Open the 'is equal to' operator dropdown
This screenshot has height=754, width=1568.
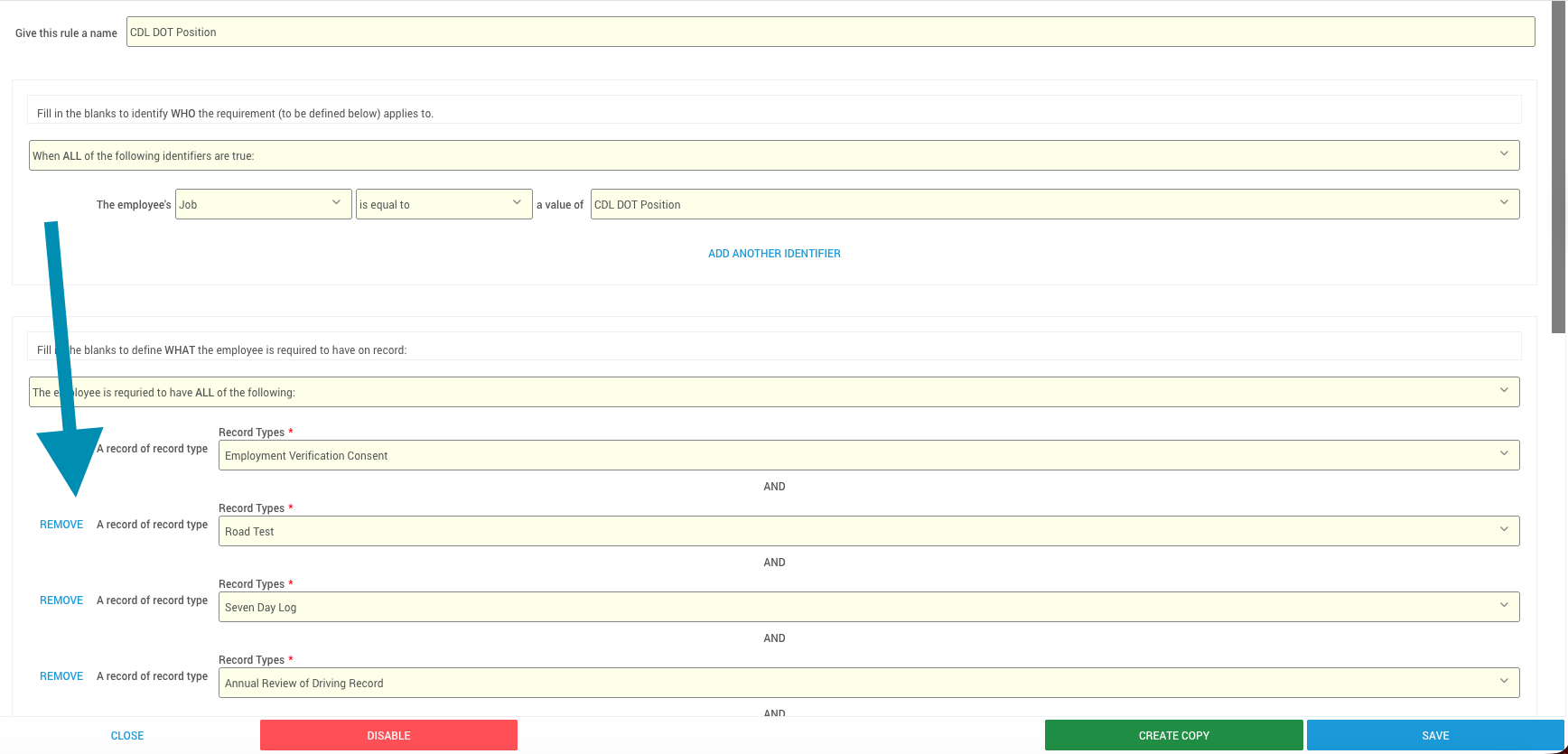click(x=443, y=204)
